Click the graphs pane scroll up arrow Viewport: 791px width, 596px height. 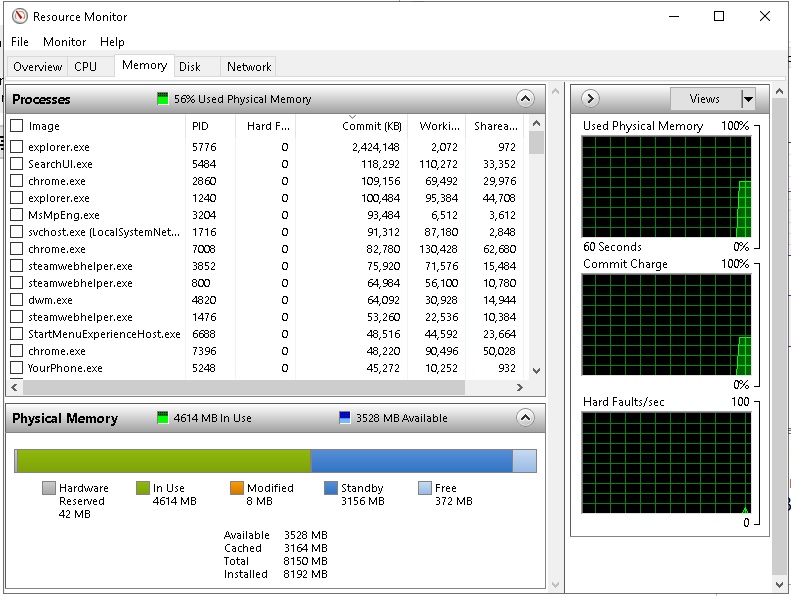point(779,92)
